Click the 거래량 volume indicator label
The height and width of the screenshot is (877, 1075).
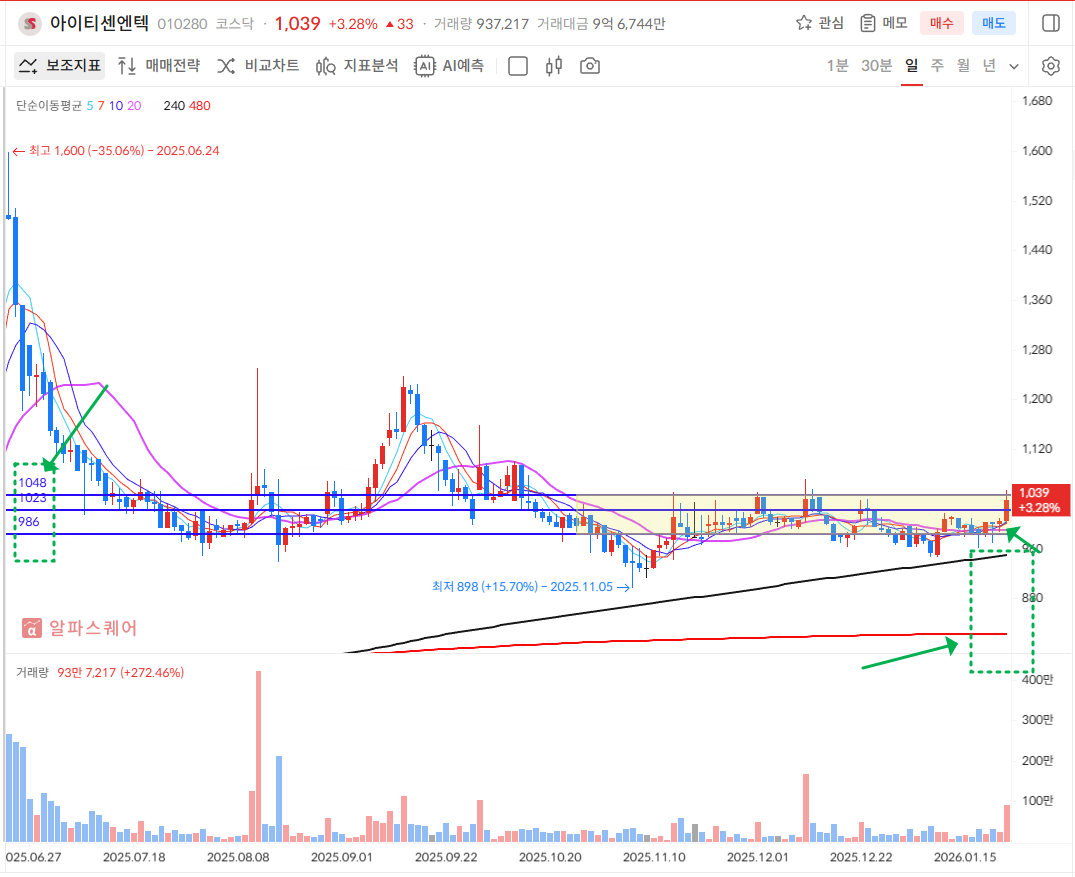pyautogui.click(x=32, y=673)
